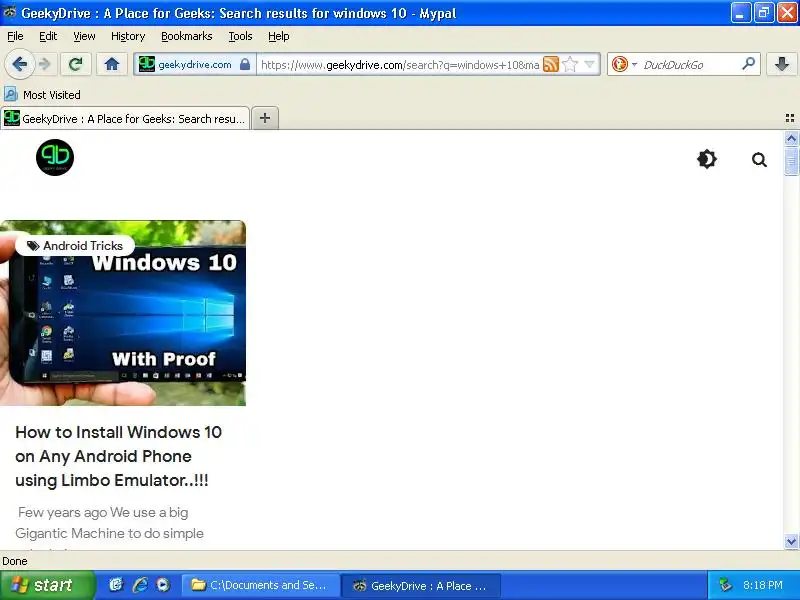800x600 pixels.
Task: Click the padlock security icon
Action: (x=245, y=64)
